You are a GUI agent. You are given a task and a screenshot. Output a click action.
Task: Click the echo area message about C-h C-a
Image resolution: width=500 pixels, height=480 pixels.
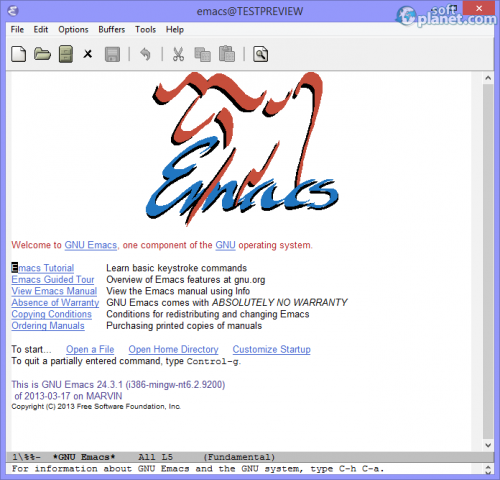(x=198, y=469)
